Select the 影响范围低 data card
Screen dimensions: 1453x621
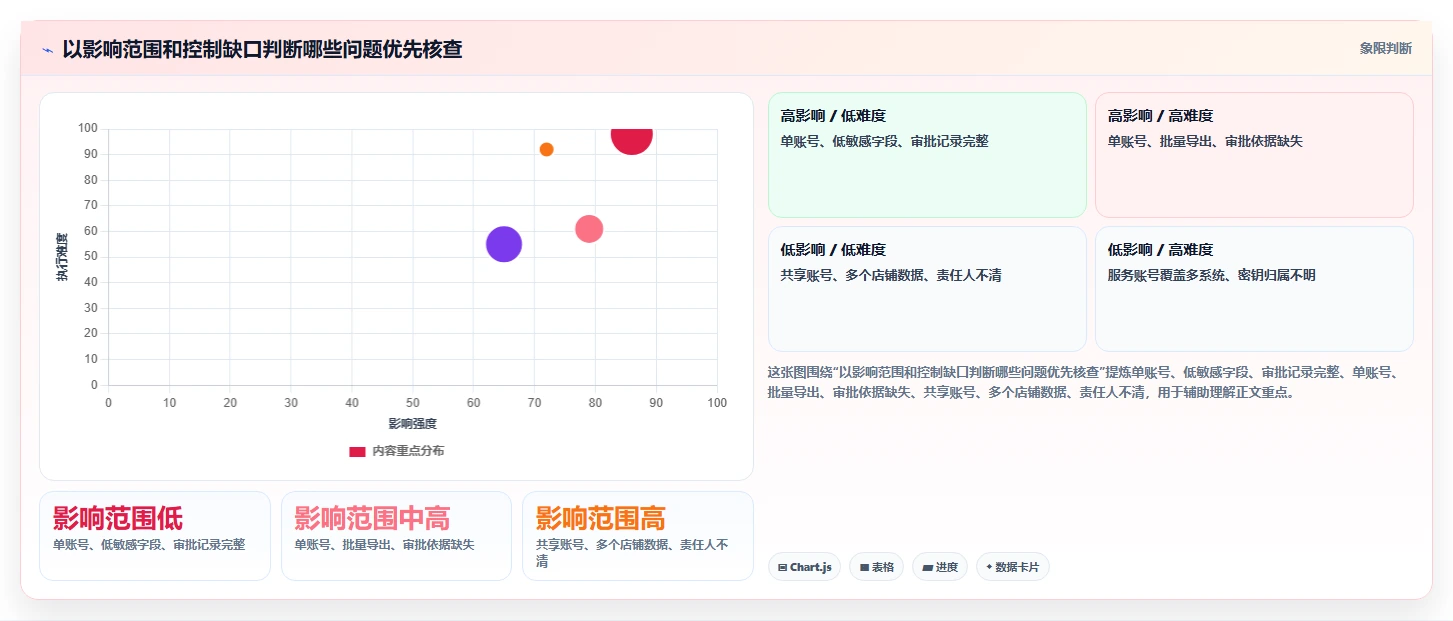pyautogui.click(x=155, y=536)
